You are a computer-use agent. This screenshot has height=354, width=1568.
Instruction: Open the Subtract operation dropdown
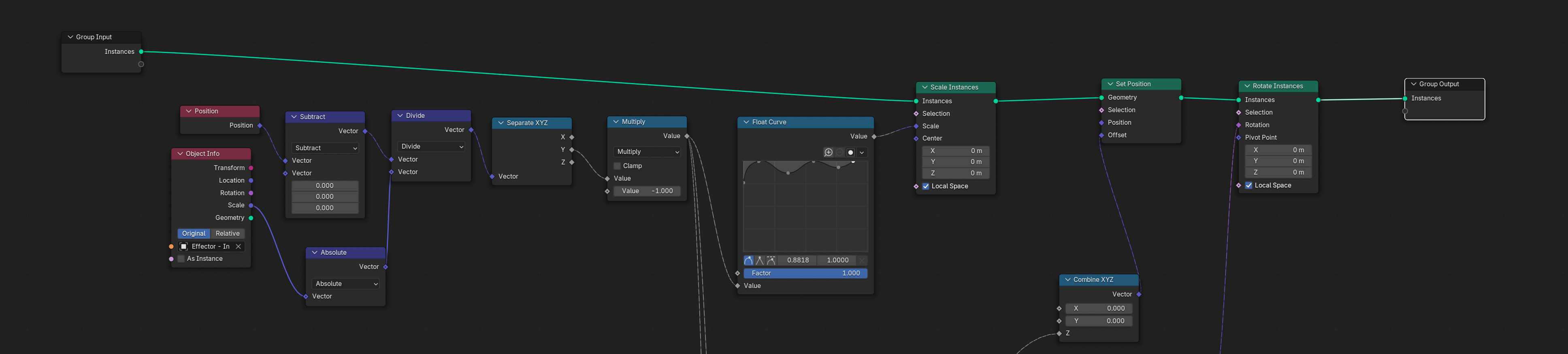(325, 148)
